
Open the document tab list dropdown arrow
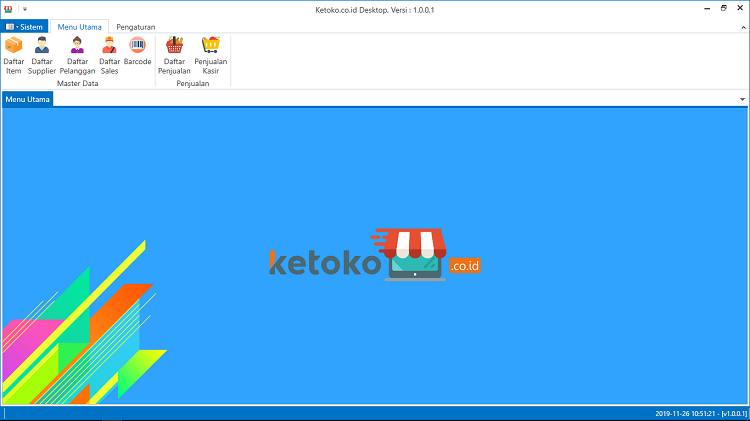pos(742,100)
